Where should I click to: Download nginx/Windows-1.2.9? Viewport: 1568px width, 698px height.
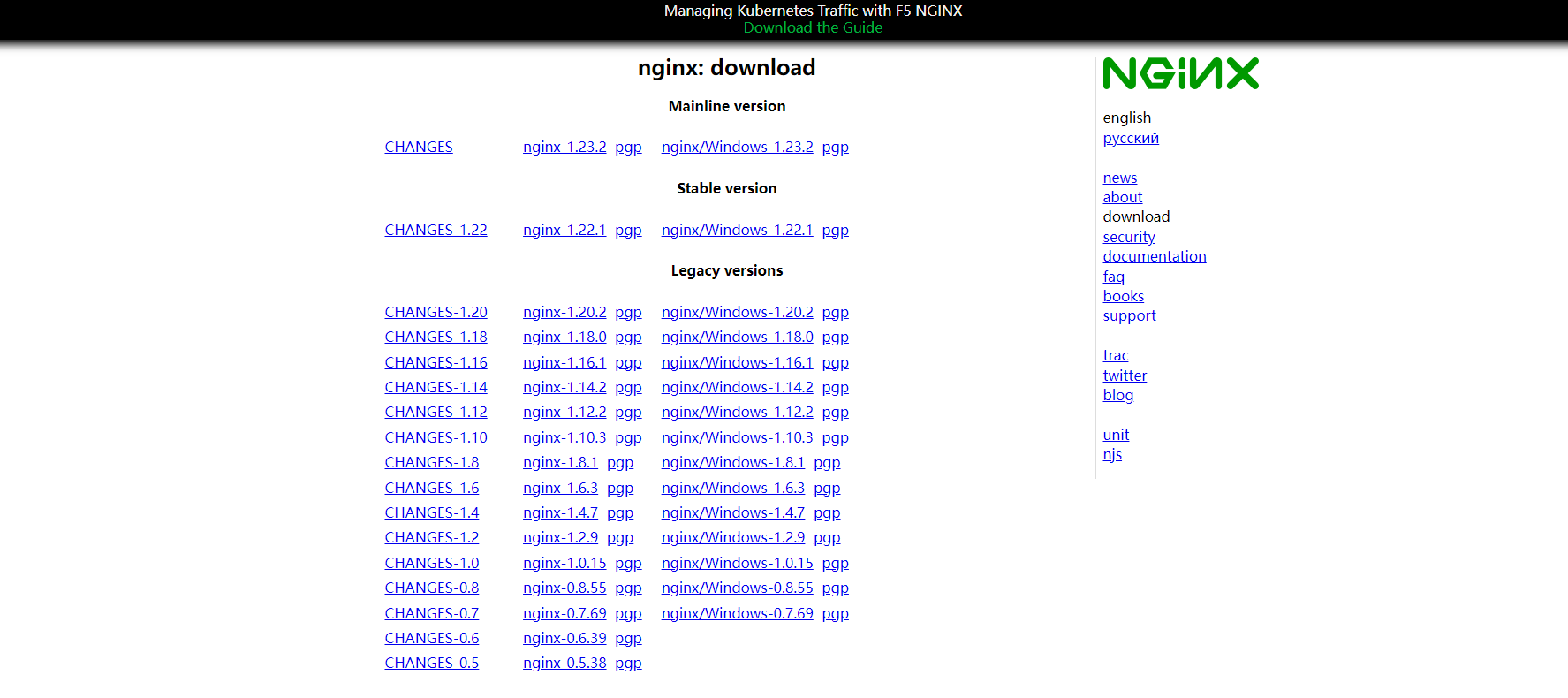click(x=733, y=537)
